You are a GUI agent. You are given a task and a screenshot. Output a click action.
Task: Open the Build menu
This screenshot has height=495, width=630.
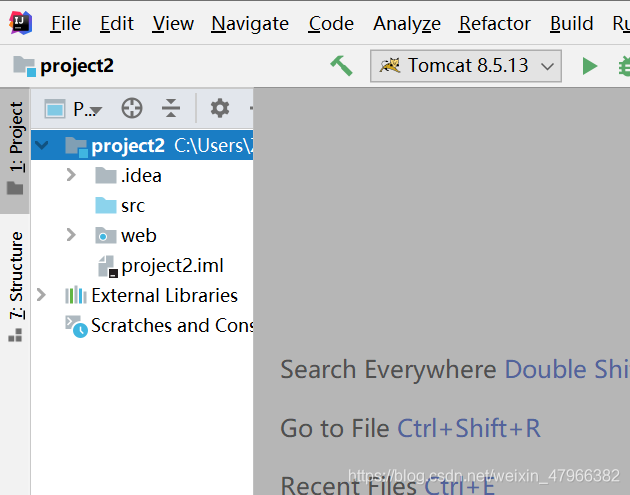(x=571, y=24)
